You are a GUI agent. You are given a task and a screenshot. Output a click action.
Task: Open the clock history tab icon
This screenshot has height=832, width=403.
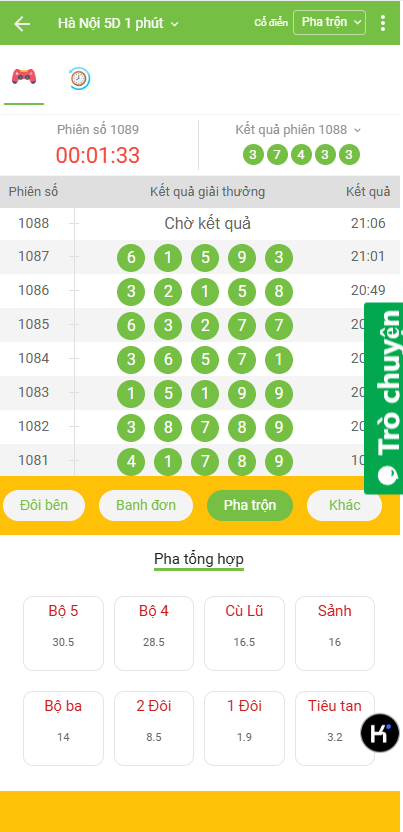pyautogui.click(x=80, y=78)
